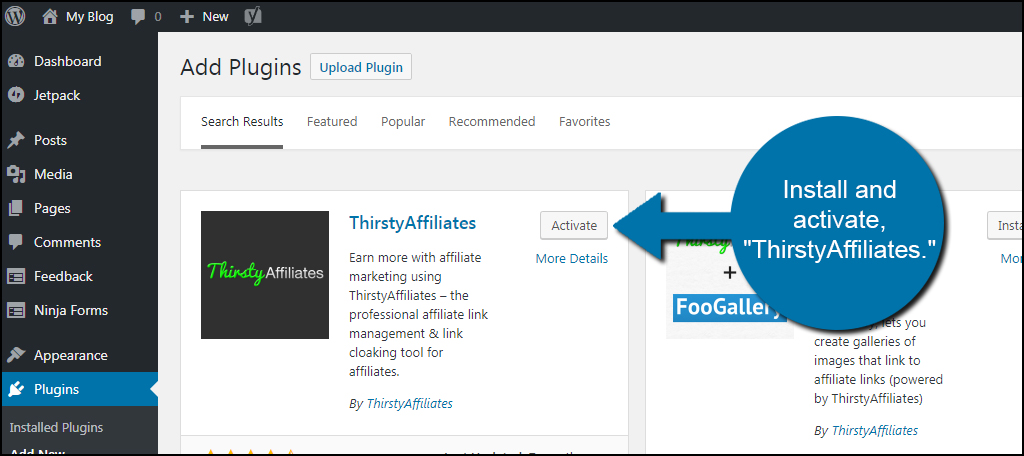Click the Jetpack icon in sidebar
This screenshot has height=456, width=1024.
[x=16, y=95]
